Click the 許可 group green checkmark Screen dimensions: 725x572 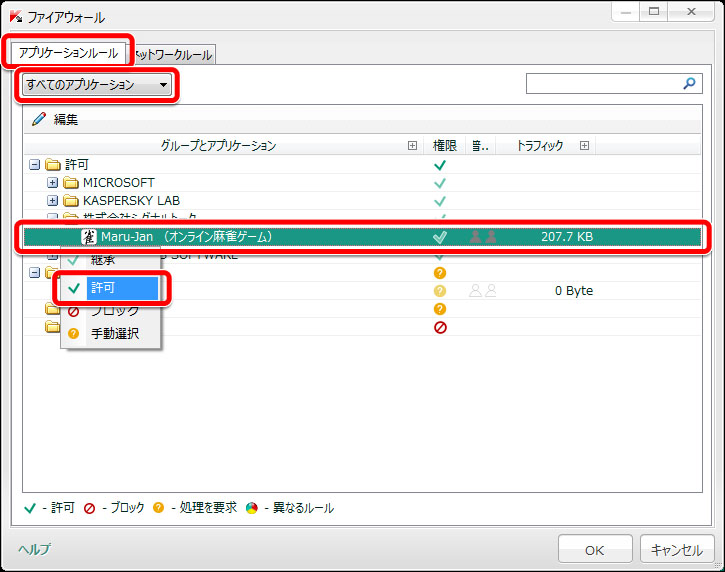tap(440, 165)
